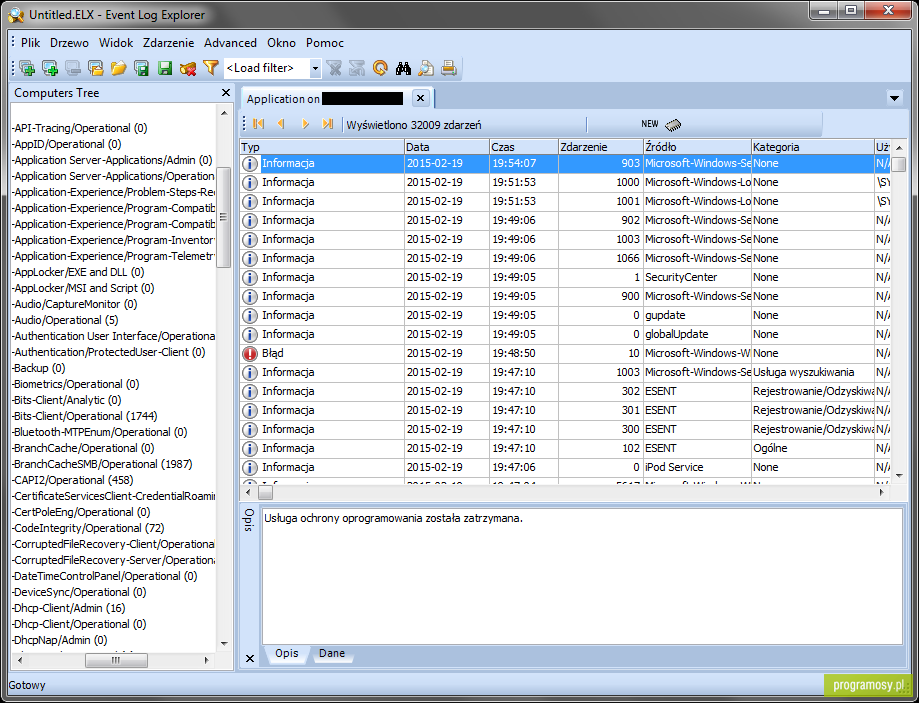Screen dimensions: 919x703
Task: Select AppLocker/EXE and DLL (0) item
Action: pyautogui.click(x=78, y=272)
